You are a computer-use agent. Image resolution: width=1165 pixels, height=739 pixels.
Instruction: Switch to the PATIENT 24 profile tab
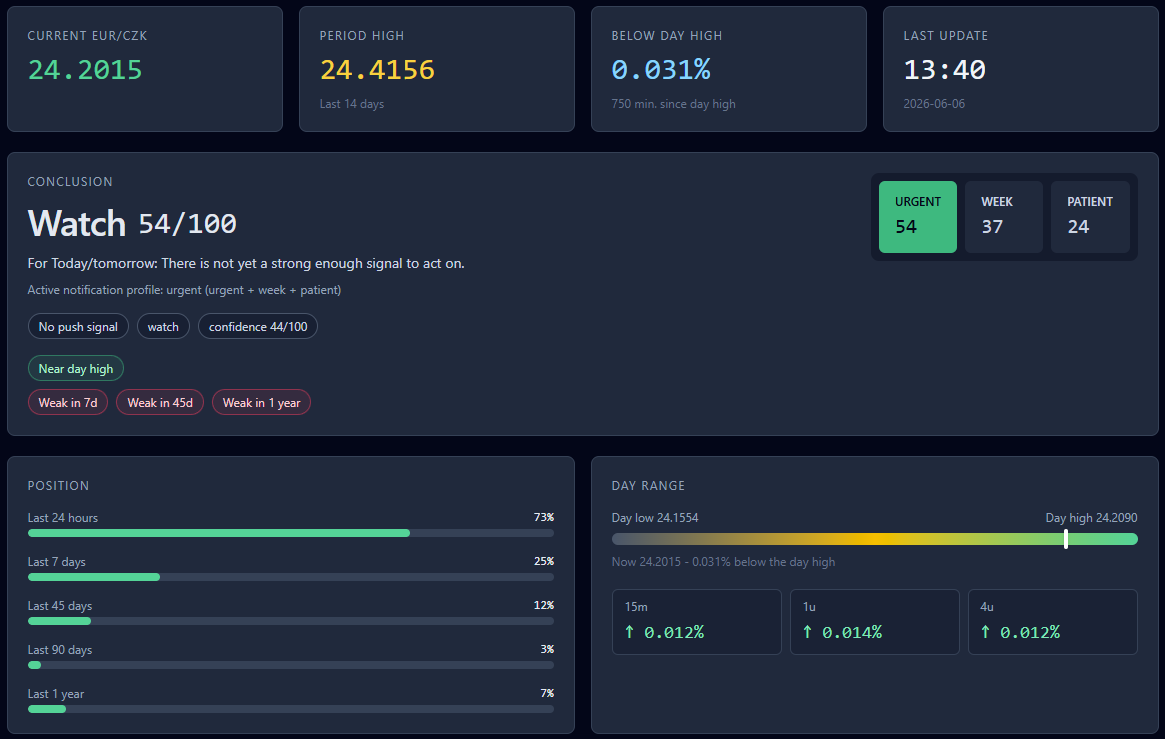[1090, 217]
